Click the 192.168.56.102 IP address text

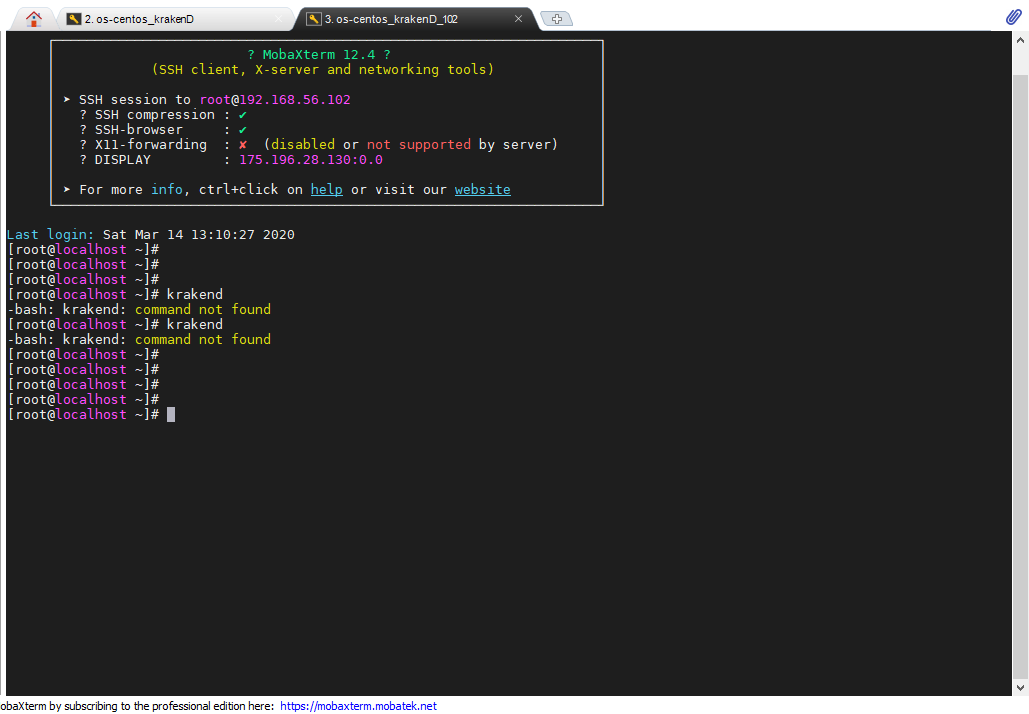[x=295, y=100]
